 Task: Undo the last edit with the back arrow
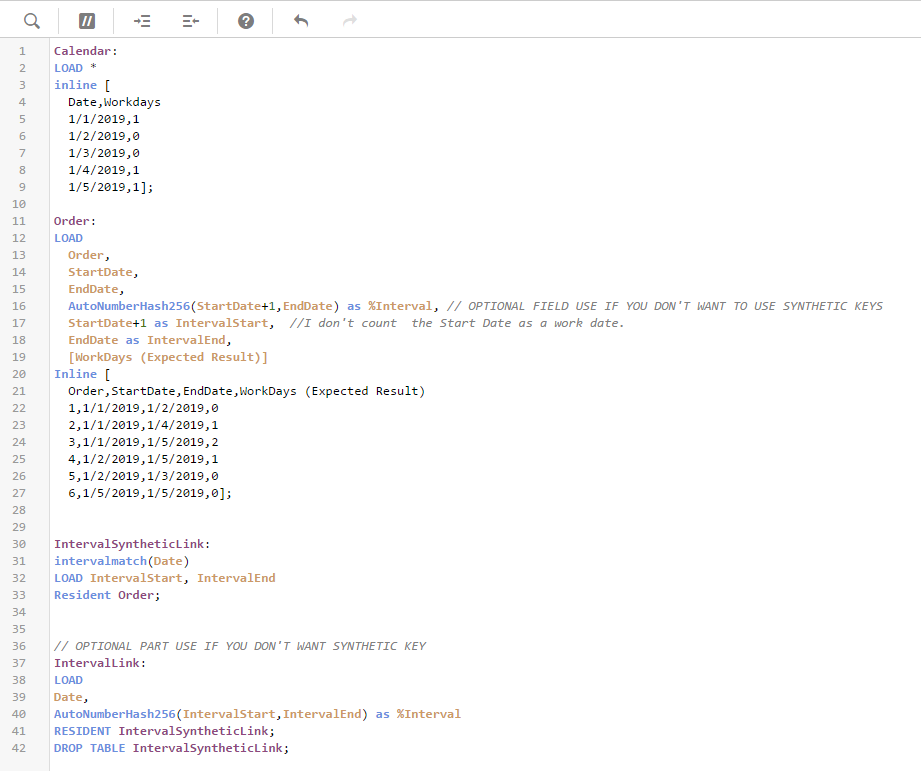click(301, 21)
